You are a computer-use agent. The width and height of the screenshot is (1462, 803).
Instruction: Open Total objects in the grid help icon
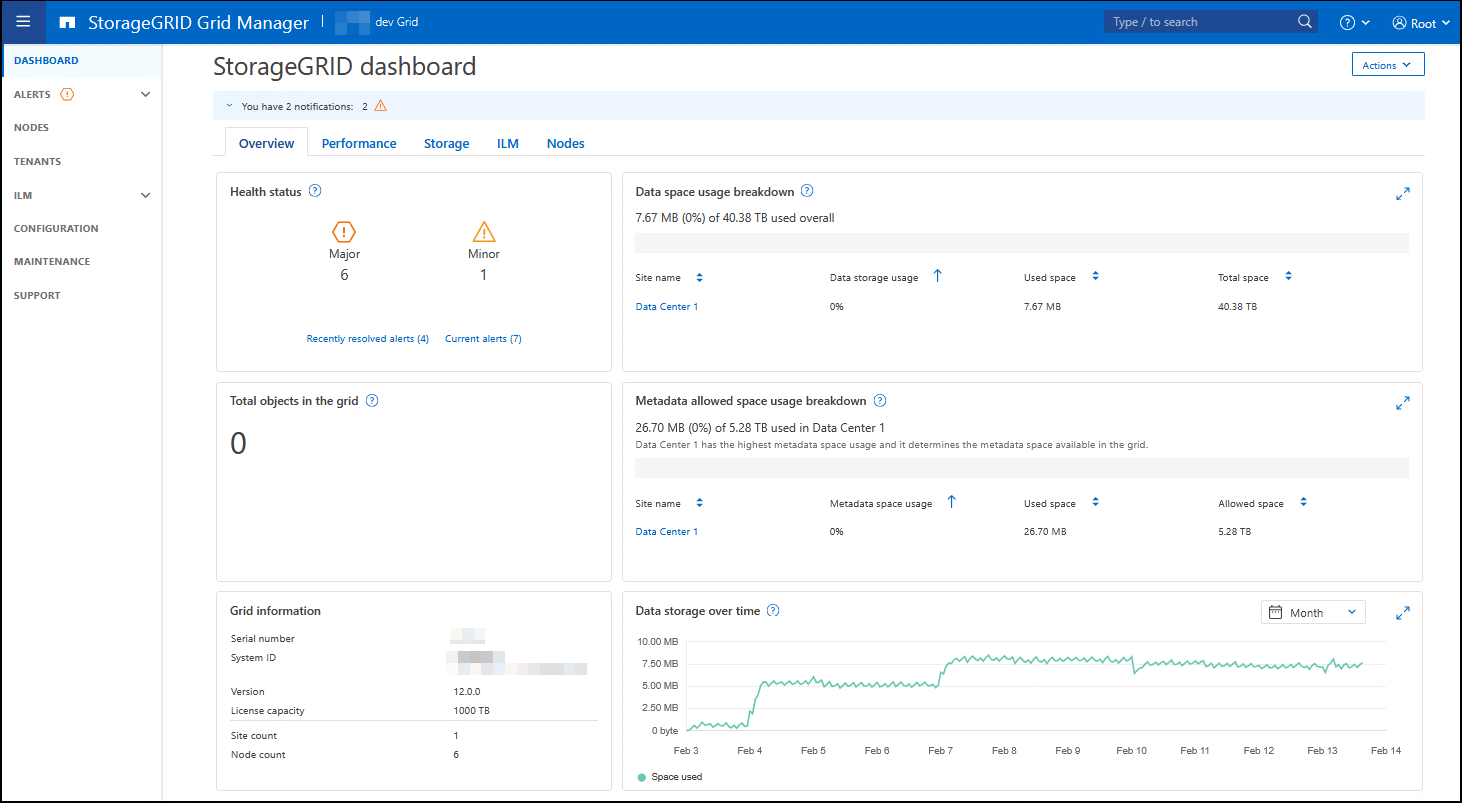[x=372, y=401]
